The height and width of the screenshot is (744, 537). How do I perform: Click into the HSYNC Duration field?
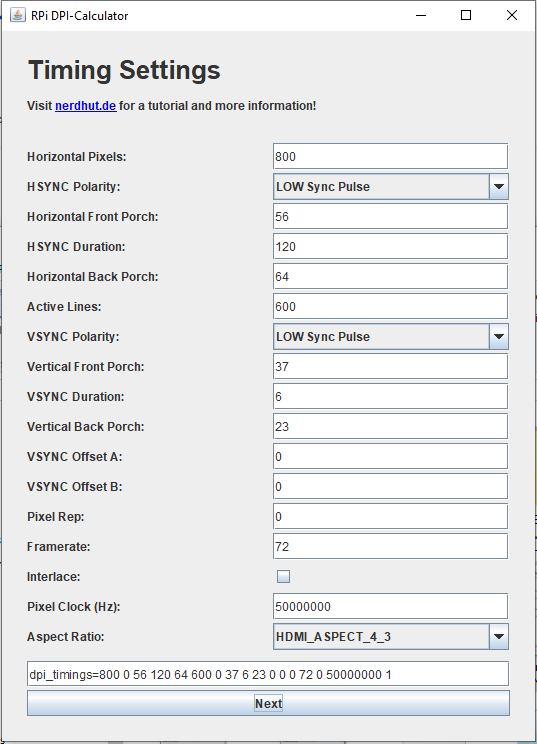pyautogui.click(x=390, y=247)
